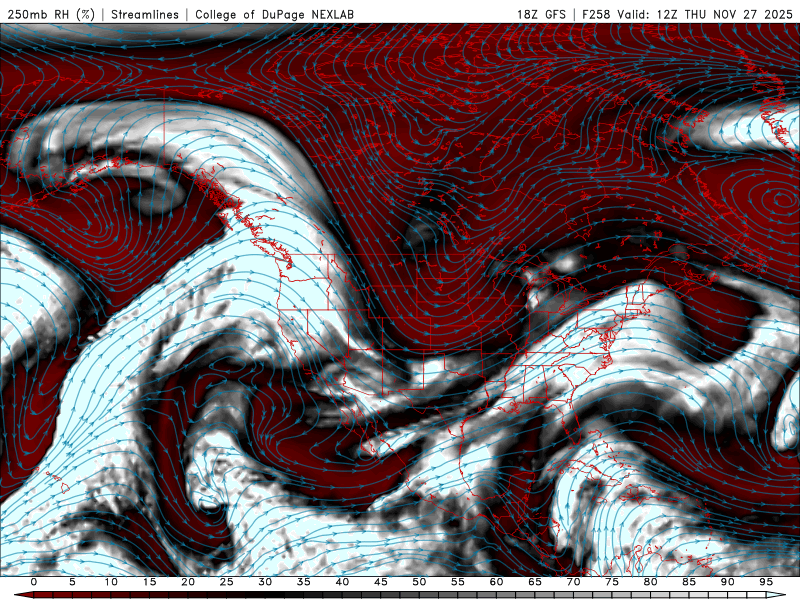Viewport: 800px width, 600px height.
Task: Click the '5' value on the color scale
Action: tap(72, 582)
